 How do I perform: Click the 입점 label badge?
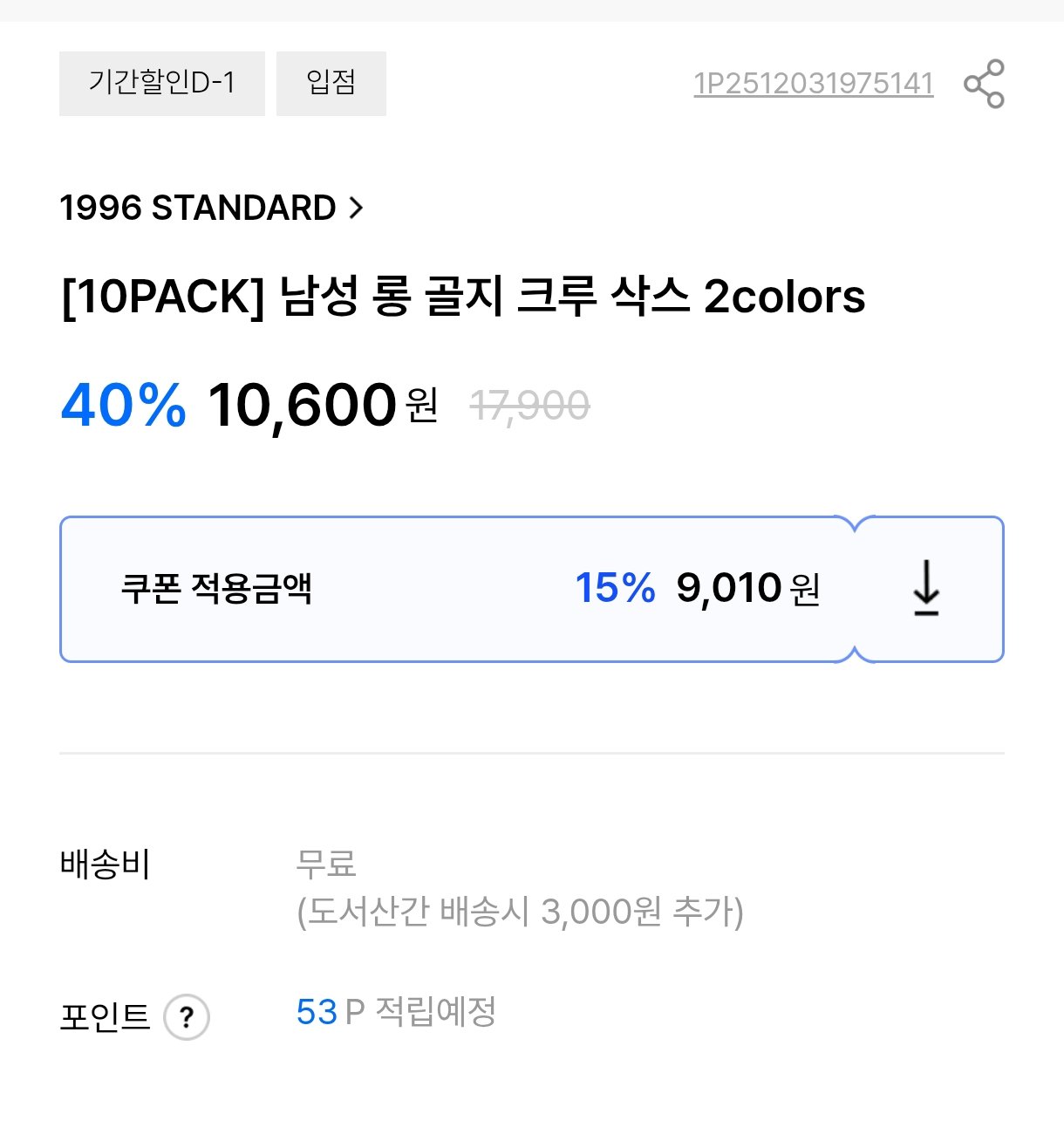point(331,83)
